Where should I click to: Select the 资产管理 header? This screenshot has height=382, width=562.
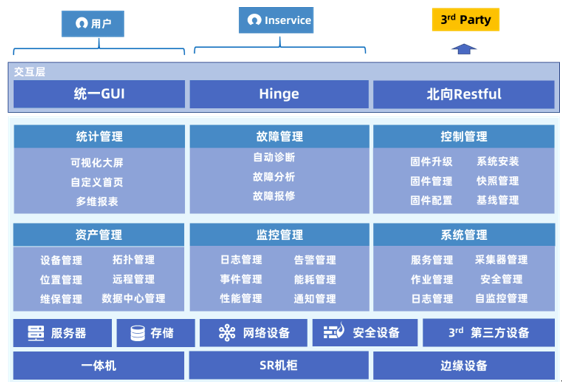pos(99,235)
